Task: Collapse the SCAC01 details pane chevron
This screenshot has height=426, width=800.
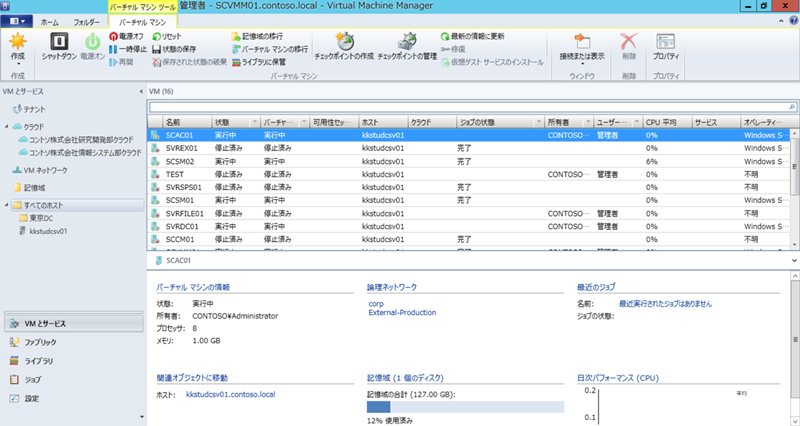Action: click(794, 260)
